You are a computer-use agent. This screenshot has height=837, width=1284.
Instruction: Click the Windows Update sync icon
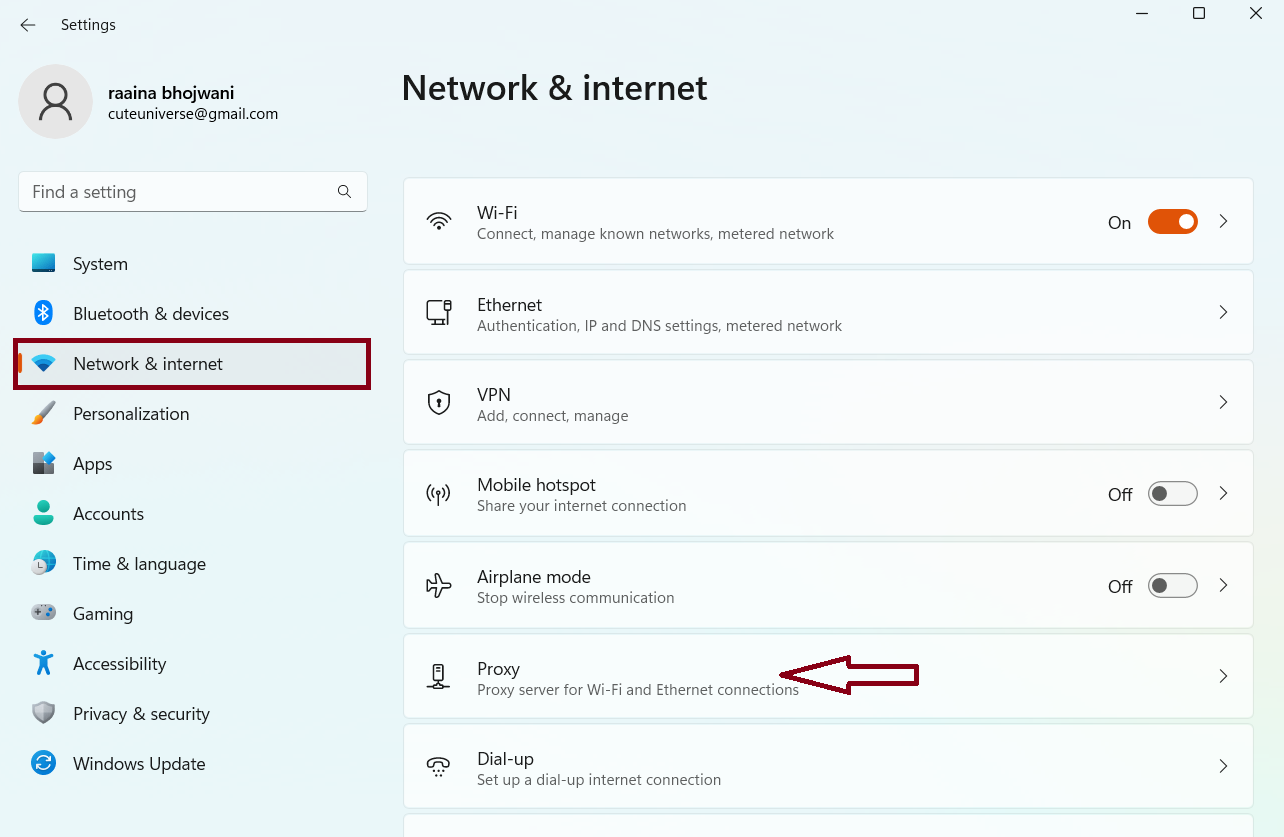pyautogui.click(x=43, y=763)
